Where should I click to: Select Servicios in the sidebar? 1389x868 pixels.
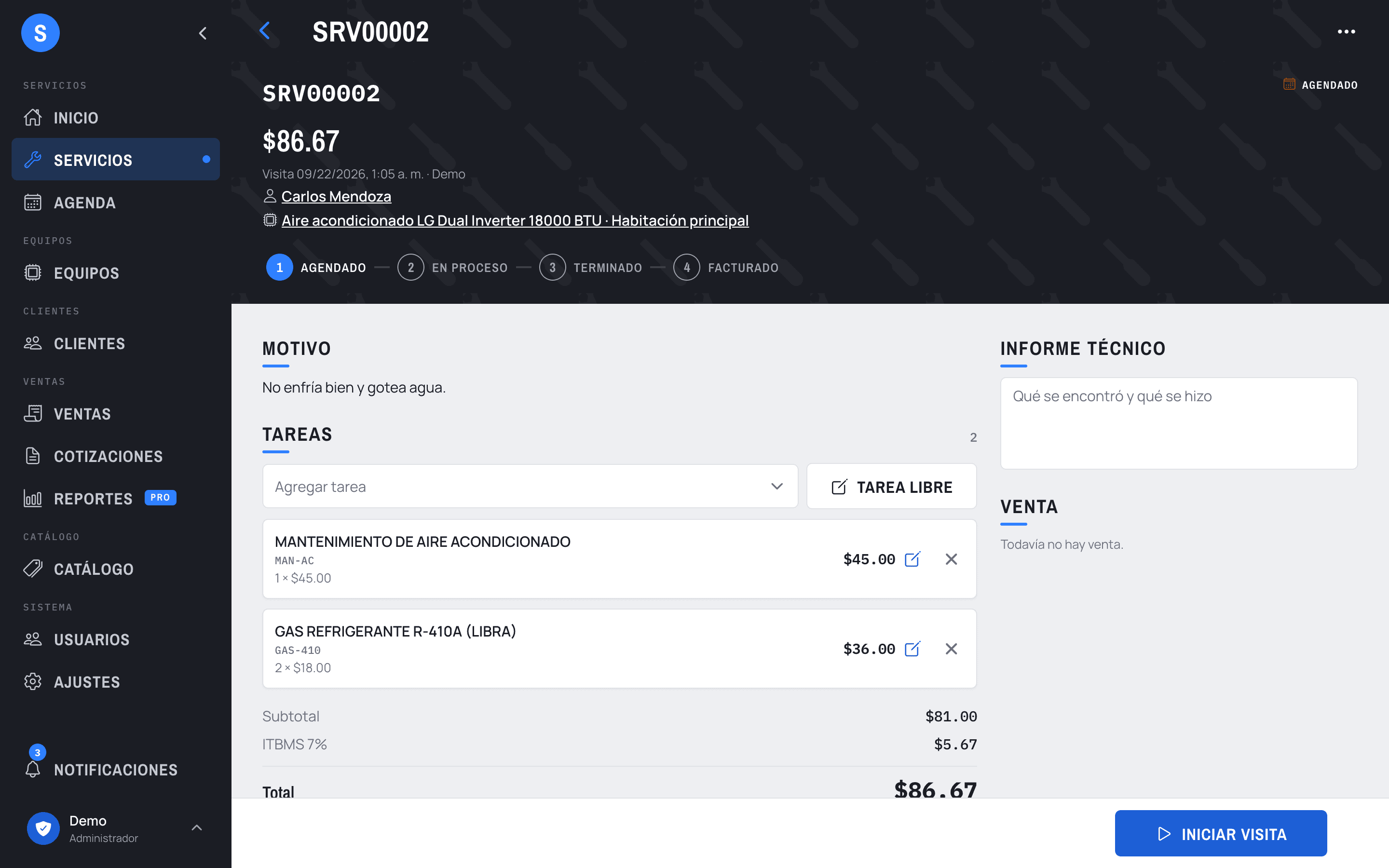pyautogui.click(x=115, y=160)
